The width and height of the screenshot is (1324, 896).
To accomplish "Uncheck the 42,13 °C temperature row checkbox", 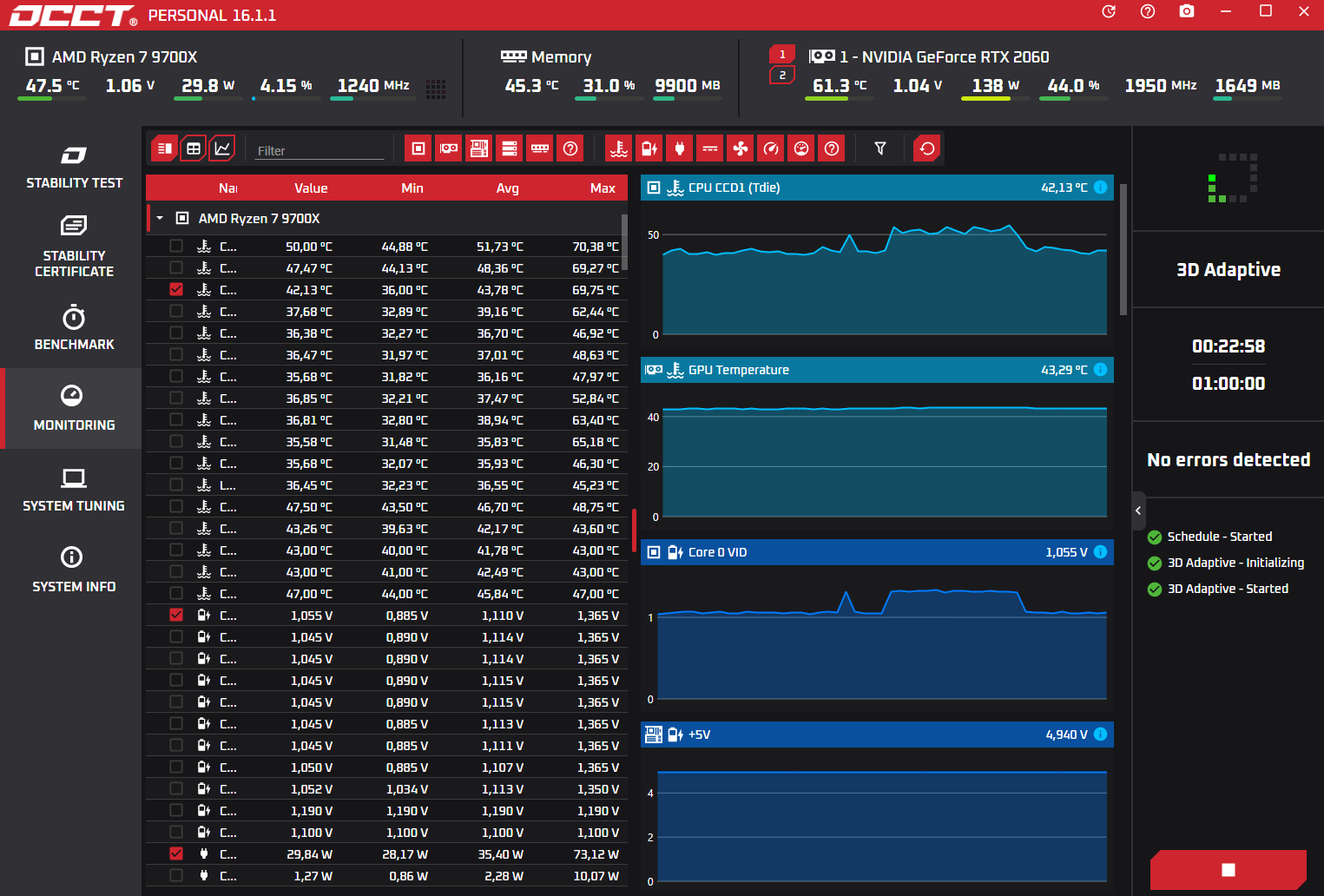I will click(x=176, y=289).
